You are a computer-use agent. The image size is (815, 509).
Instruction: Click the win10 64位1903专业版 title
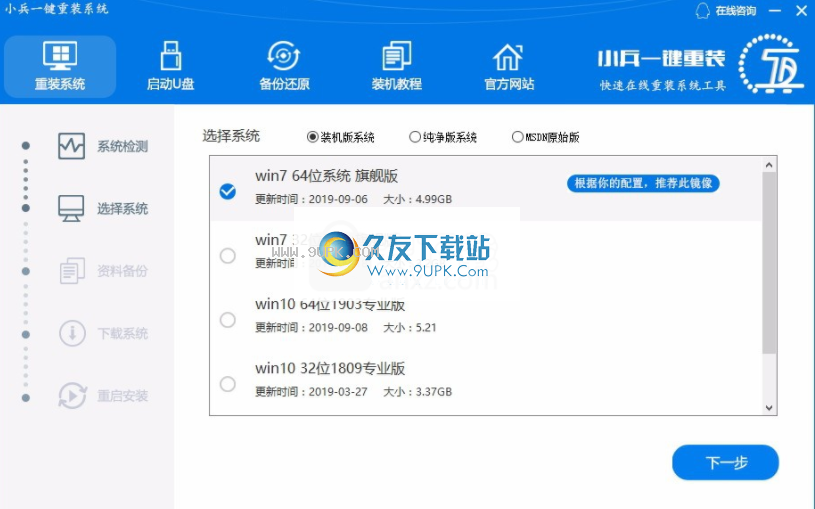coord(330,304)
